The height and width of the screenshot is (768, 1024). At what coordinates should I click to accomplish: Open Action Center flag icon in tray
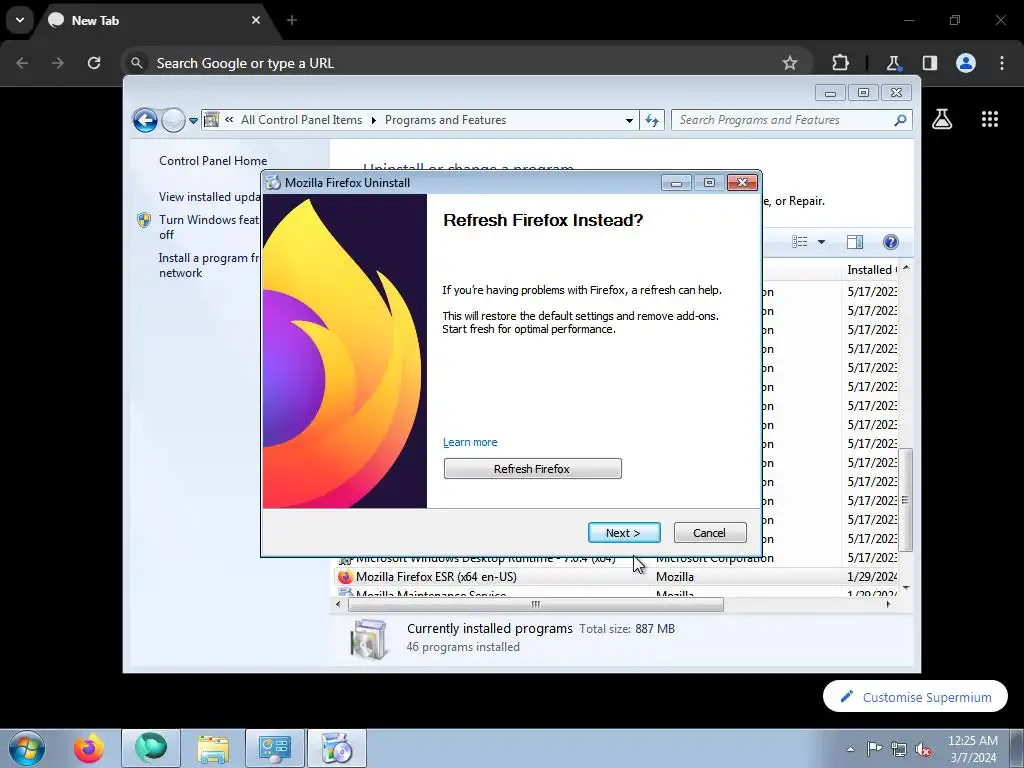(x=874, y=749)
